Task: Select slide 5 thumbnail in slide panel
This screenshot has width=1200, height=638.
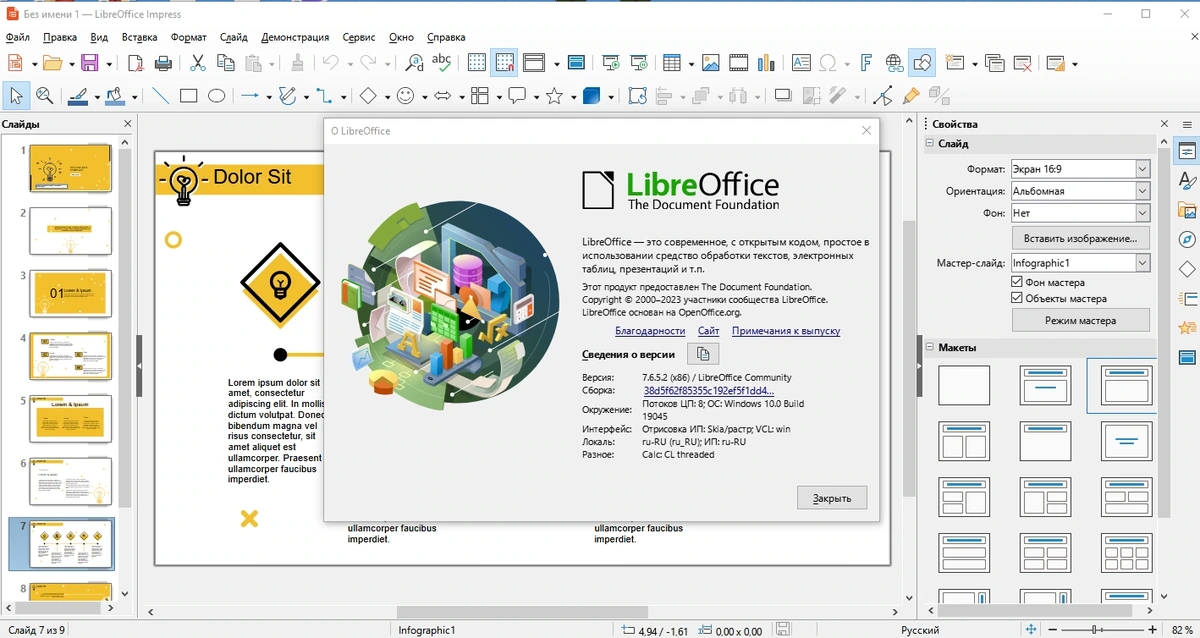Action: pyautogui.click(x=71, y=418)
